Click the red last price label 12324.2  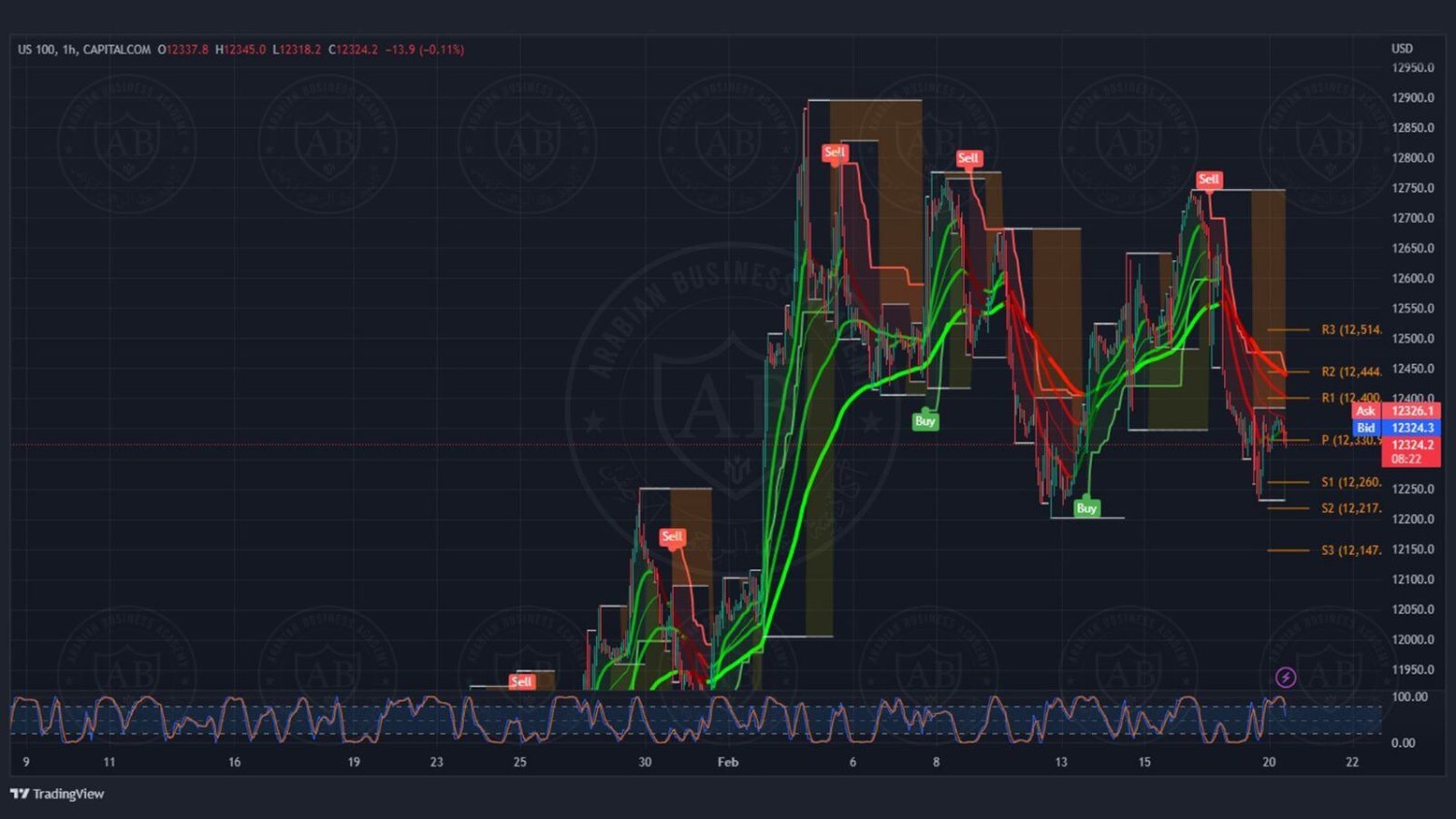(1410, 444)
